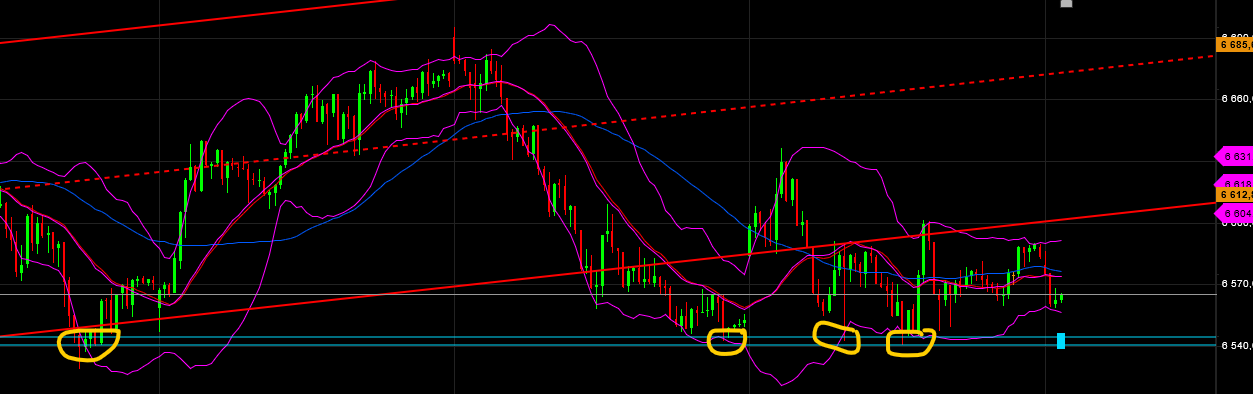Select the orange 6 685 price label
This screenshot has height=394, width=1253.
click(1234, 44)
